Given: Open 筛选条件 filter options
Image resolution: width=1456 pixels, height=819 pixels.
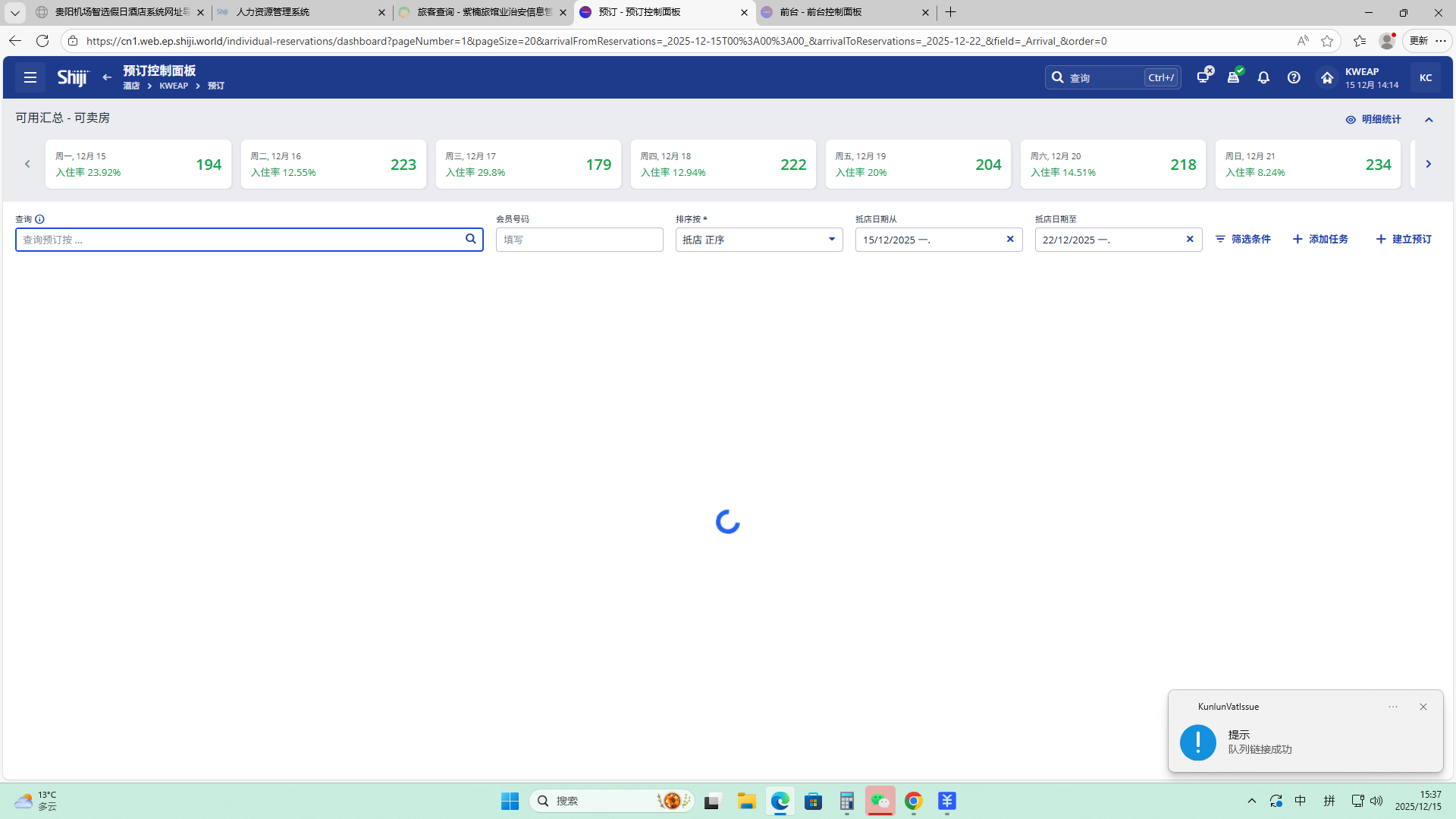Looking at the screenshot, I should click(x=1243, y=239).
